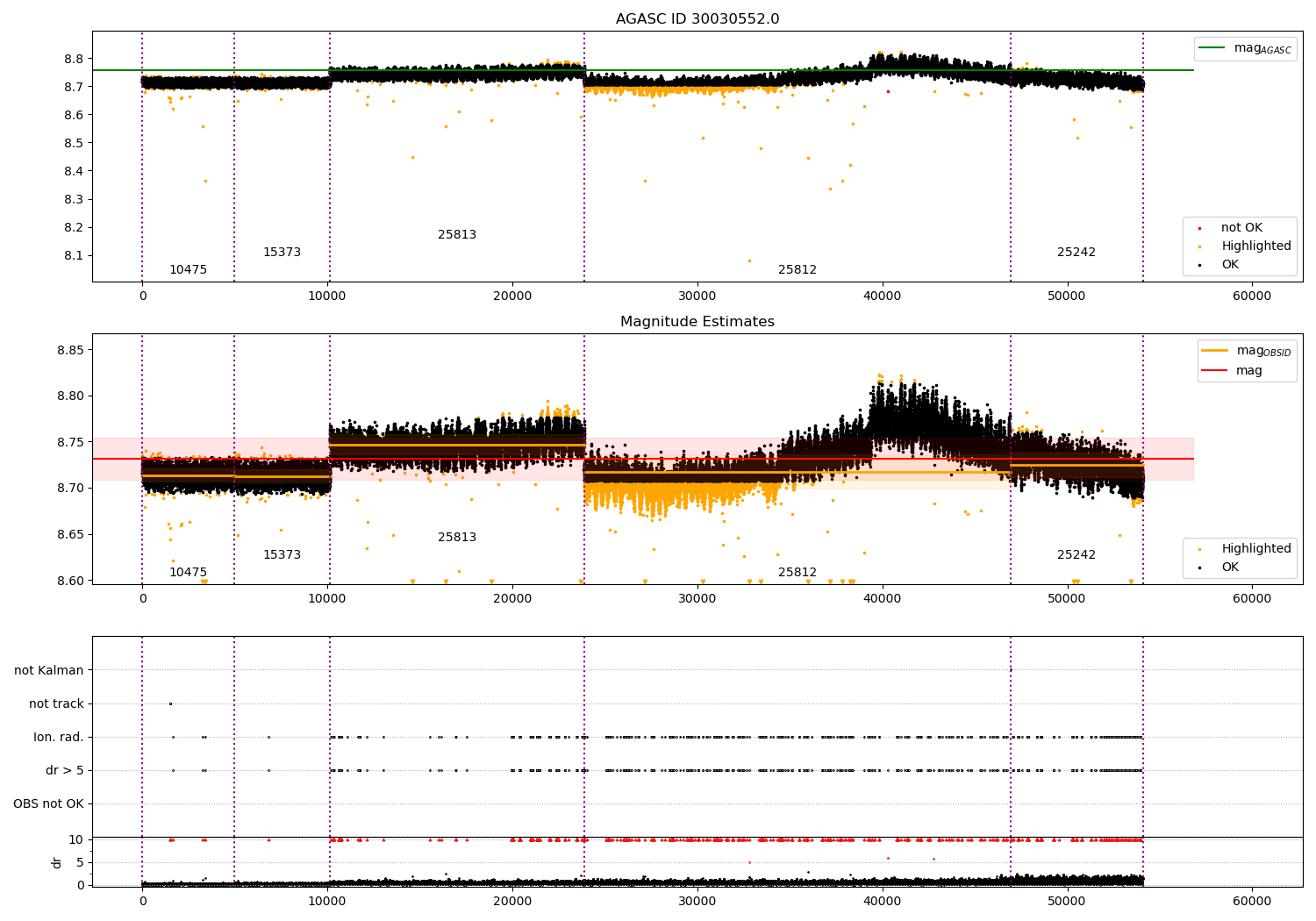
Task: Select the red 'mag' legend entry in middle plot
Action: (1233, 370)
